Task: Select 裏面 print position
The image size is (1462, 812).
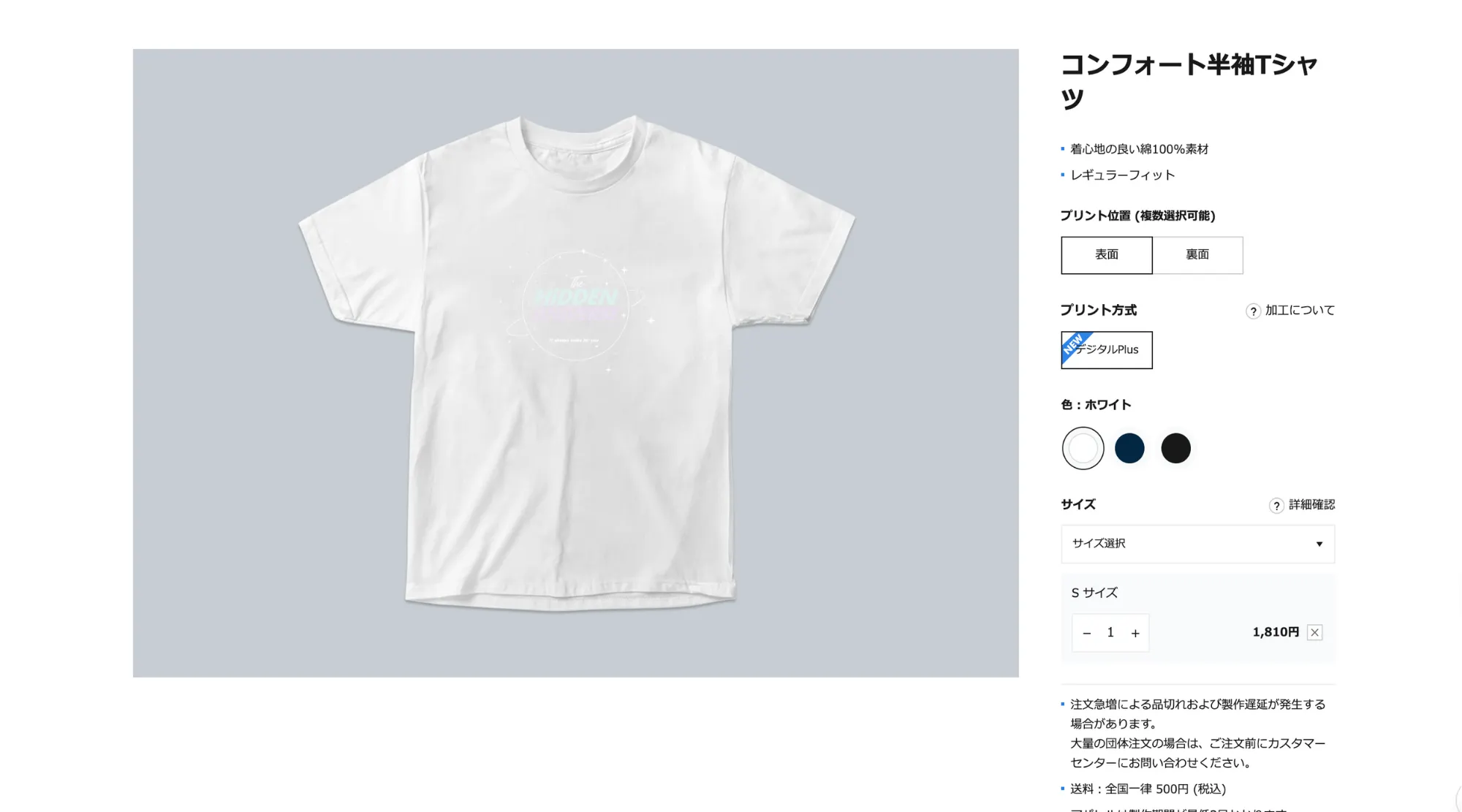Action: pos(1197,255)
